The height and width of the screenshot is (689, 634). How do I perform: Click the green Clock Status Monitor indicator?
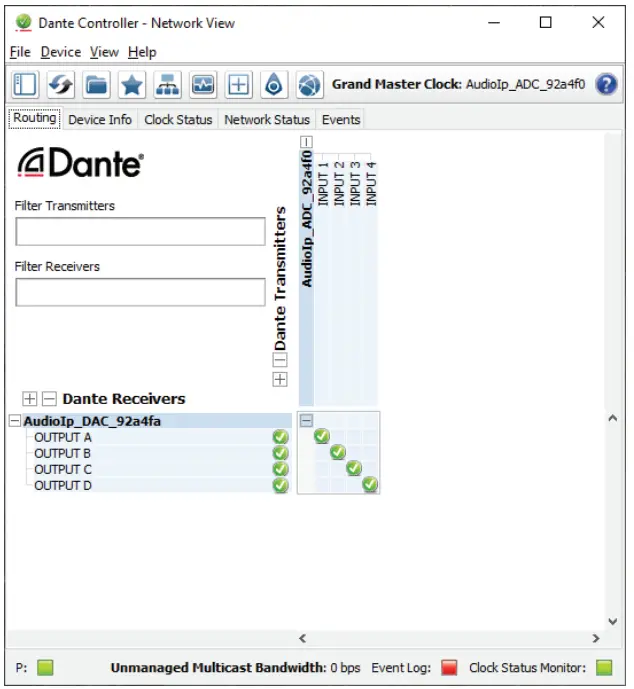point(604,667)
